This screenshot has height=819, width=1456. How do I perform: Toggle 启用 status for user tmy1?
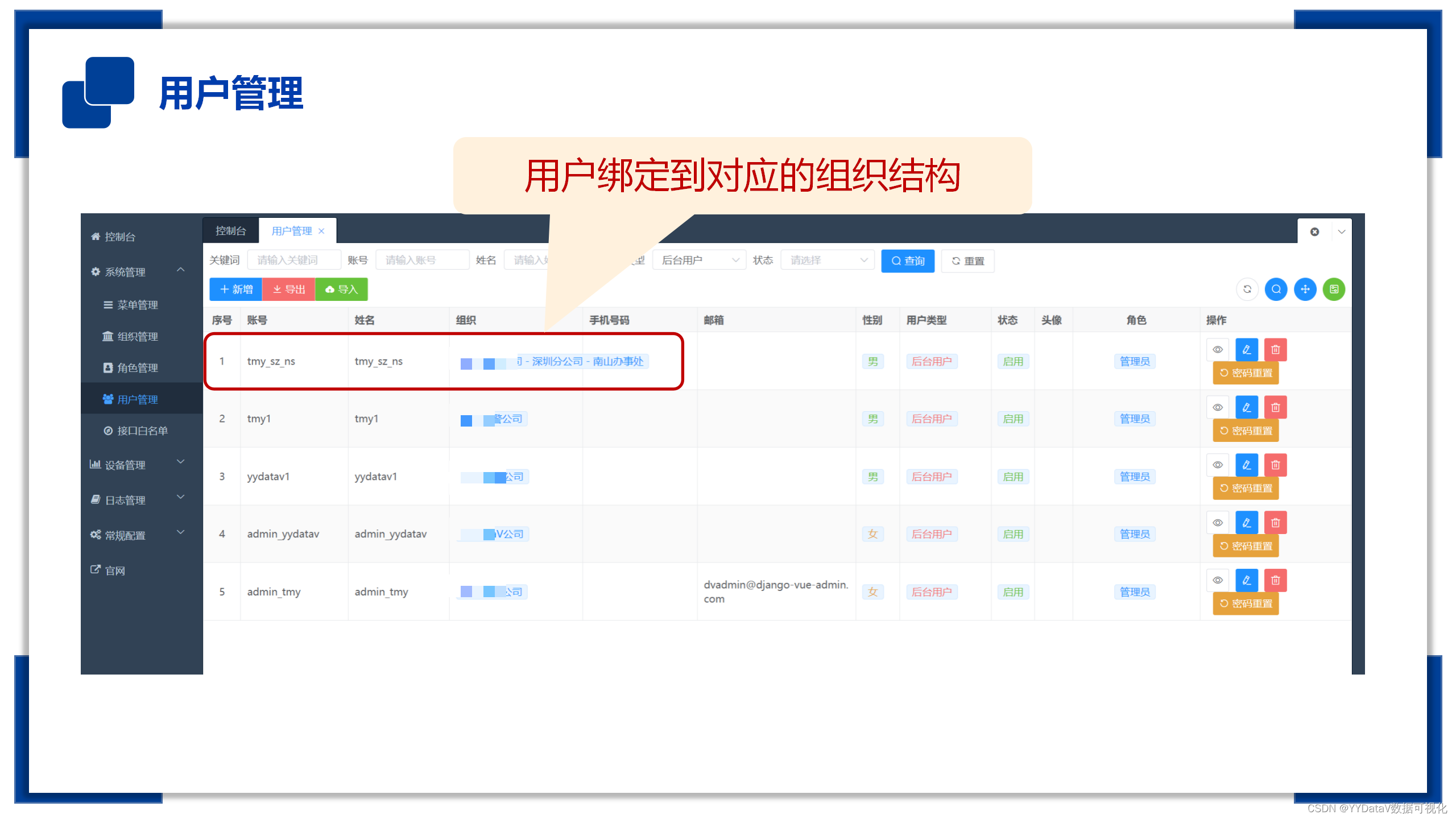(1012, 419)
